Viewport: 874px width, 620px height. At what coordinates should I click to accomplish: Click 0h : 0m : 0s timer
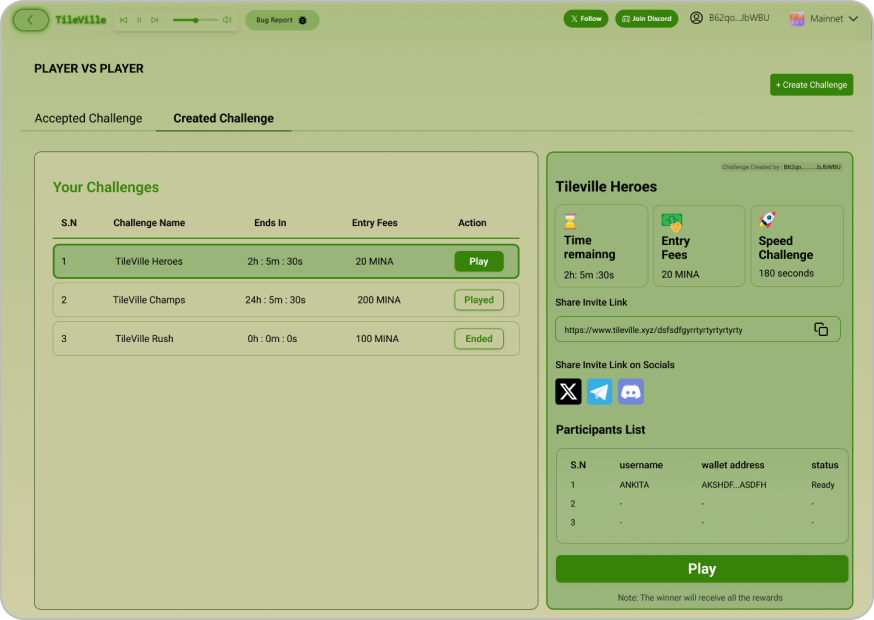click(273, 339)
